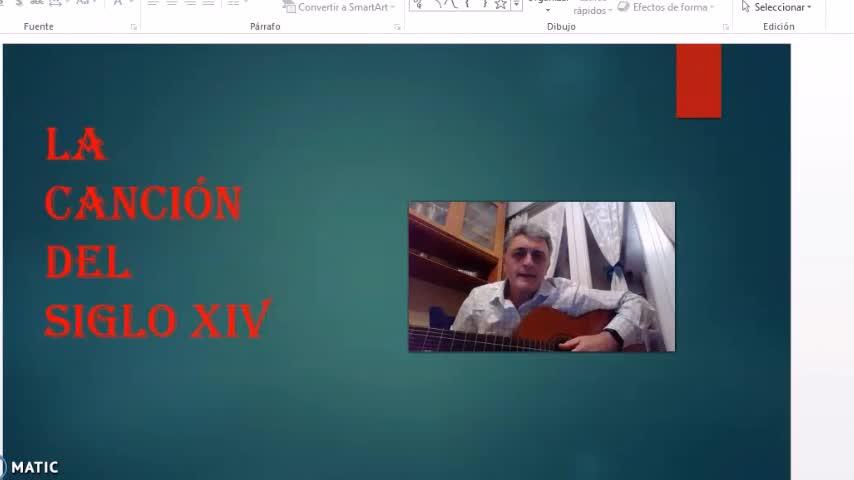854x480 pixels.
Task: Open the Fuente dialog launcher
Action: point(133,27)
